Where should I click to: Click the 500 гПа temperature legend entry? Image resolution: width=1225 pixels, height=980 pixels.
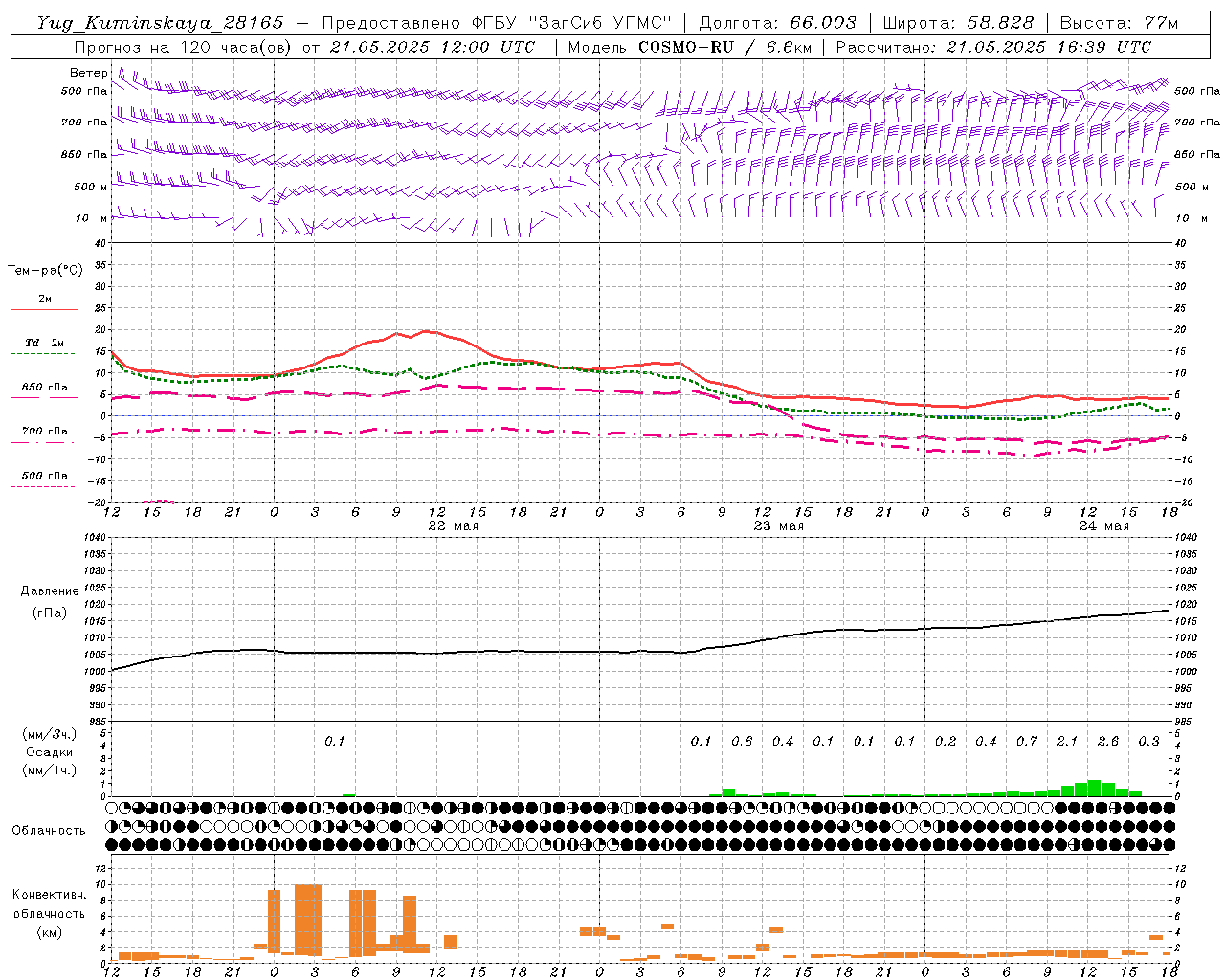pos(44,476)
